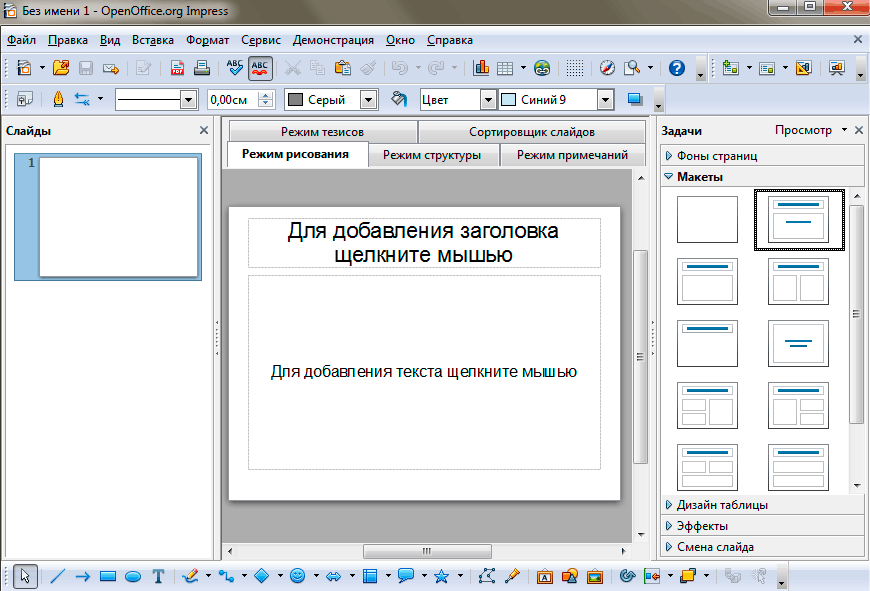Viewport: 870px width, 591px height.
Task: Insert a chart icon
Action: pos(480,68)
